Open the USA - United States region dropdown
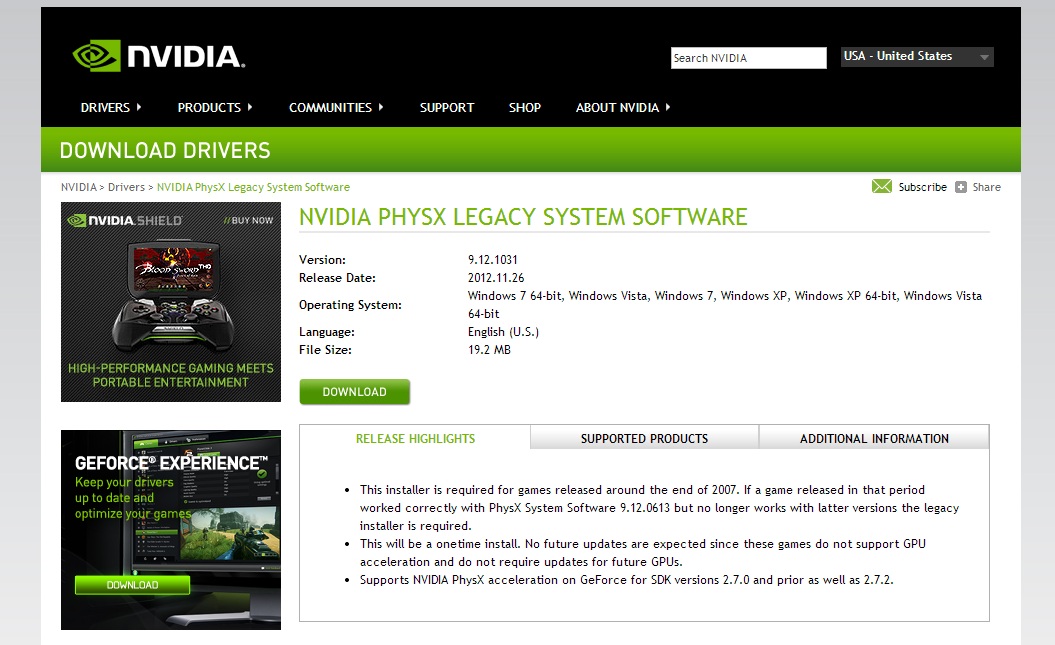1055x645 pixels. 917,56
